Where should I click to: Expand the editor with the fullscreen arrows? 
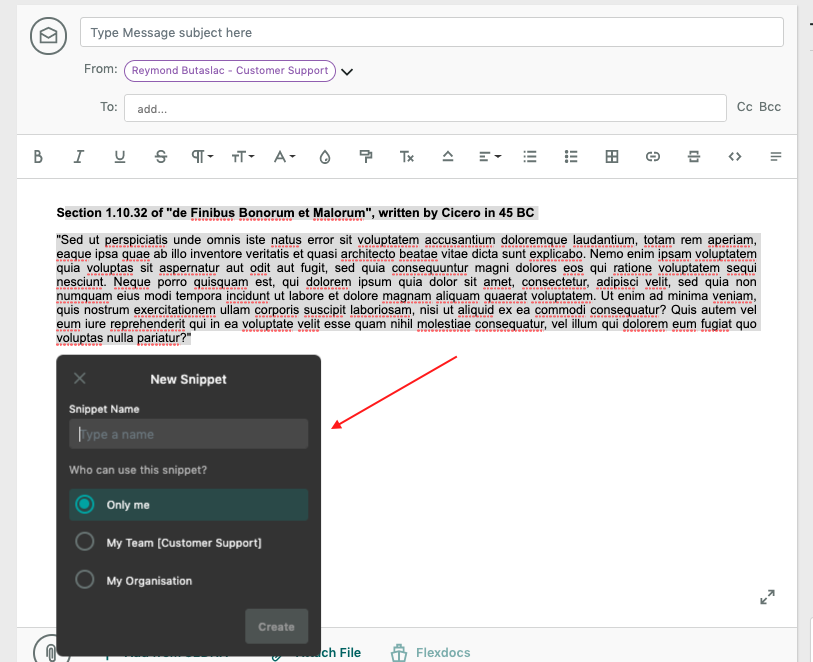click(x=767, y=597)
